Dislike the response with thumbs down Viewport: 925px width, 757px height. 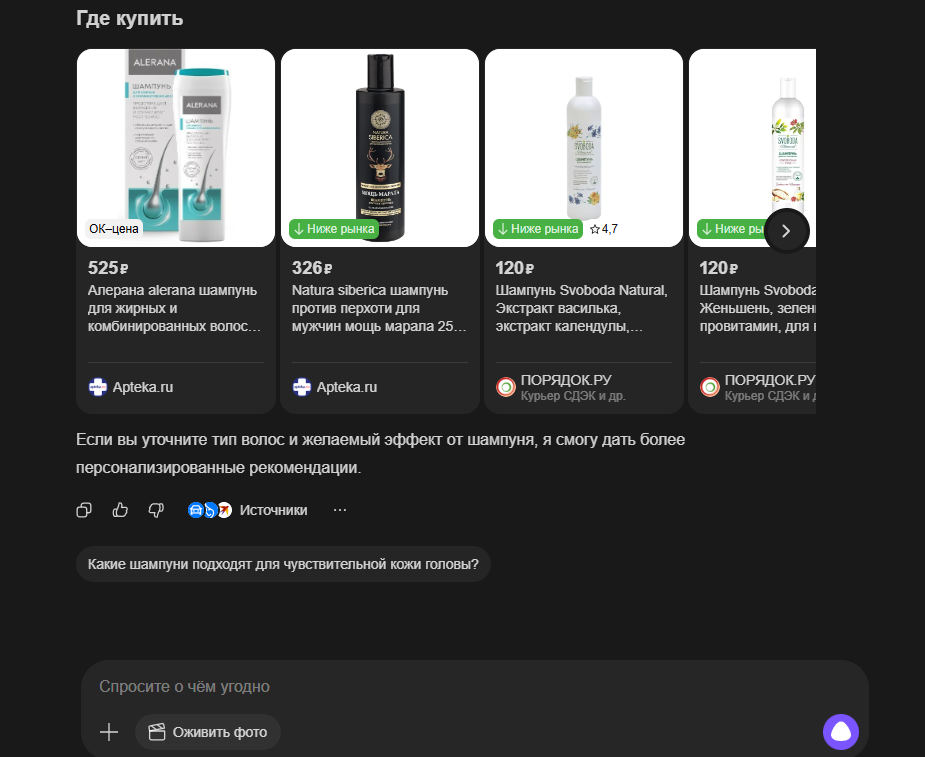(x=156, y=510)
